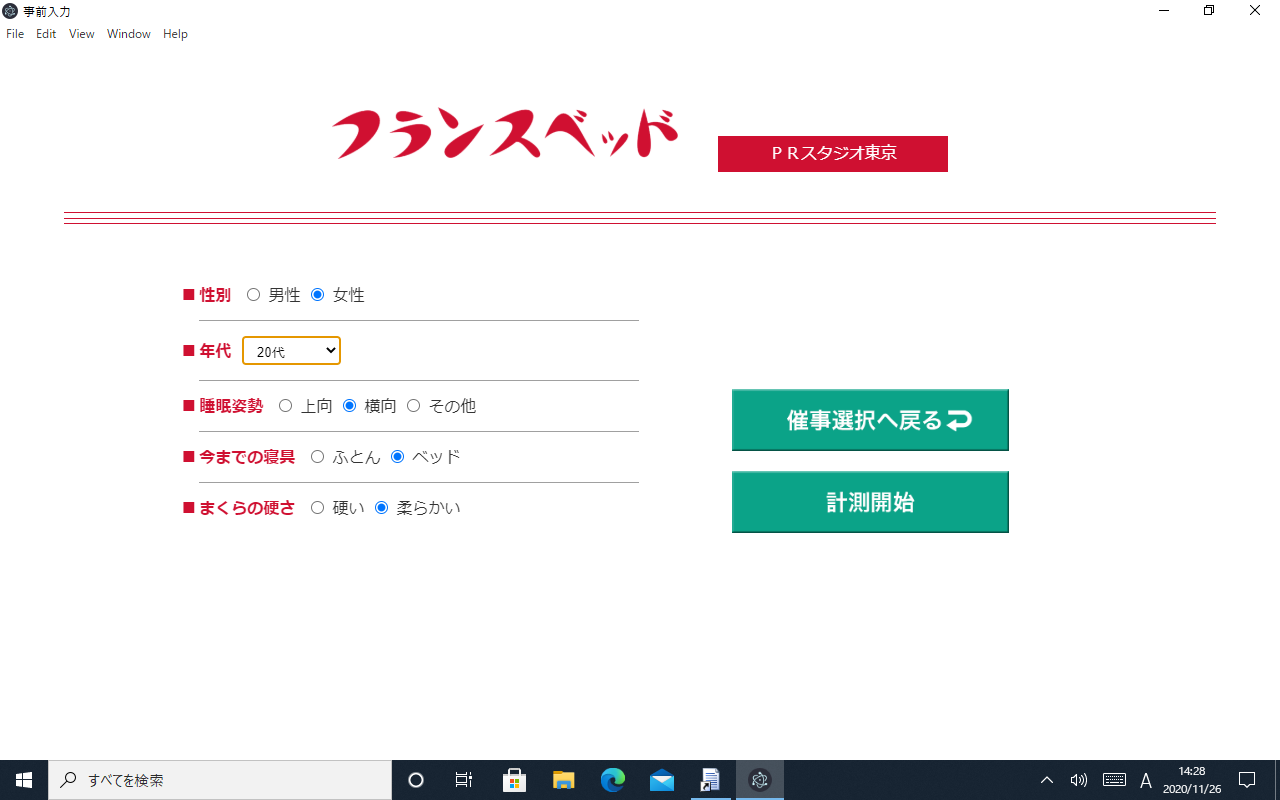Open the touch keyboard icon

[1114, 780]
